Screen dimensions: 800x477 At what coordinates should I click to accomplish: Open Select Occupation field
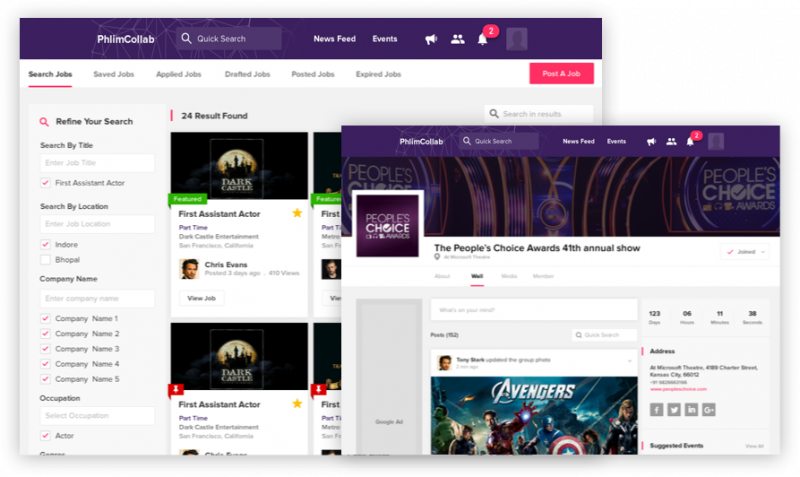click(x=97, y=416)
